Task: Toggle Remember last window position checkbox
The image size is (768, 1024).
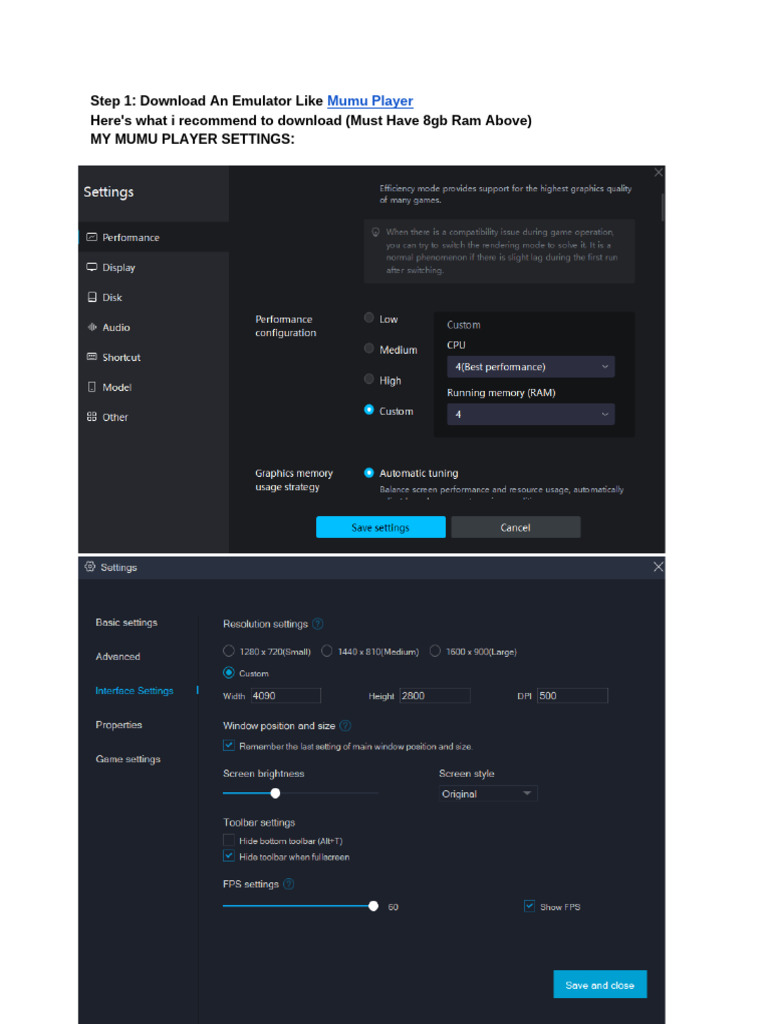Action: 229,745
